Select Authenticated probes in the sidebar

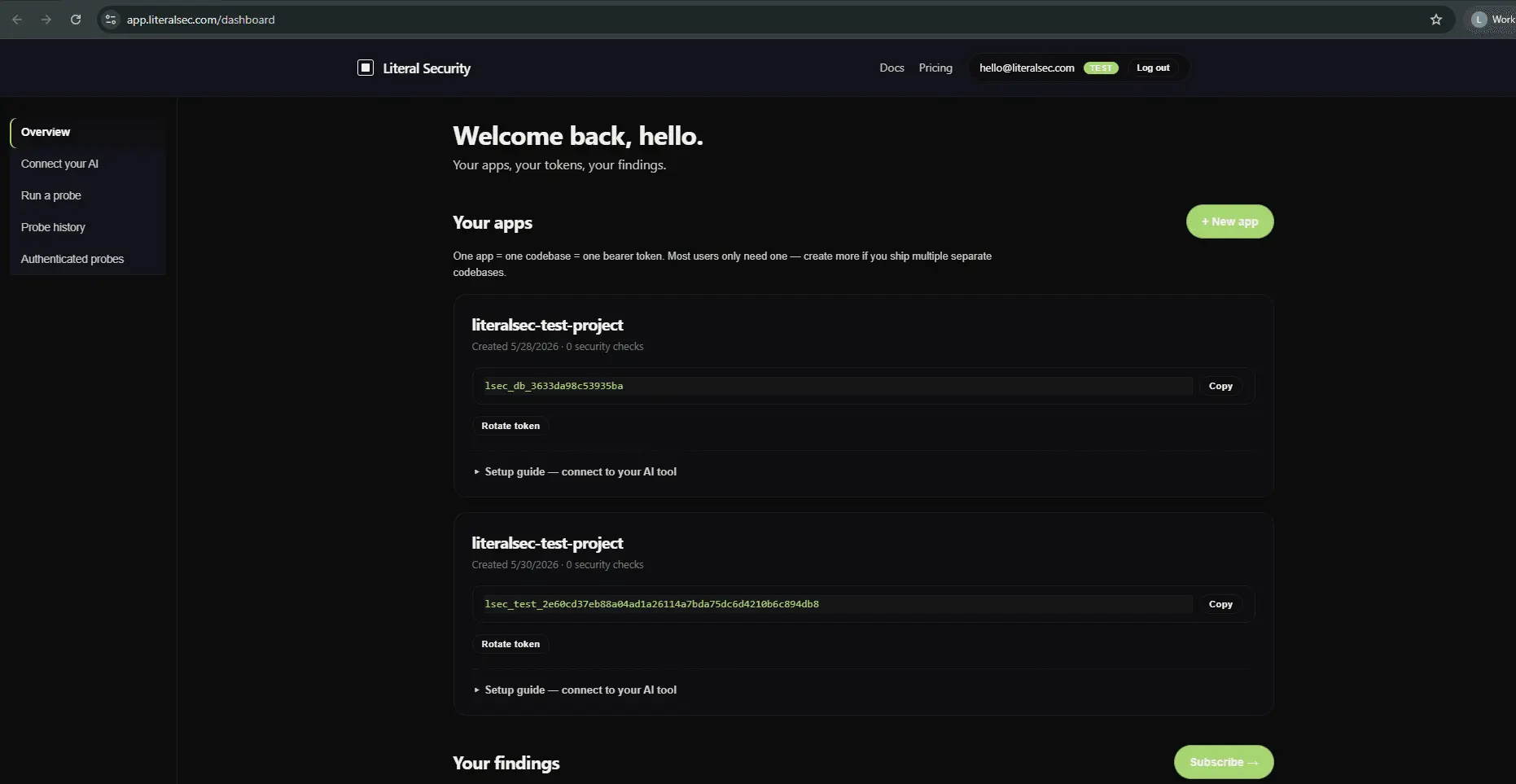88,259
